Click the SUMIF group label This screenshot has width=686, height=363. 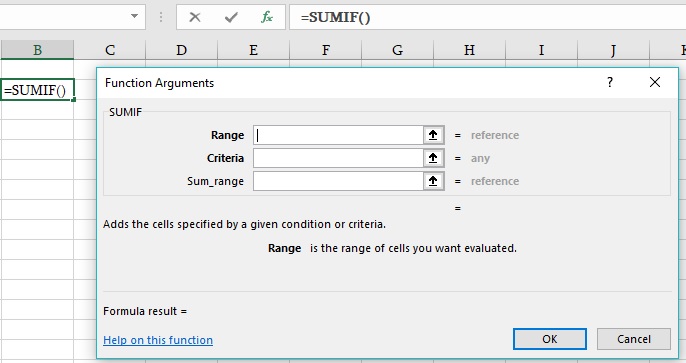(x=125, y=112)
